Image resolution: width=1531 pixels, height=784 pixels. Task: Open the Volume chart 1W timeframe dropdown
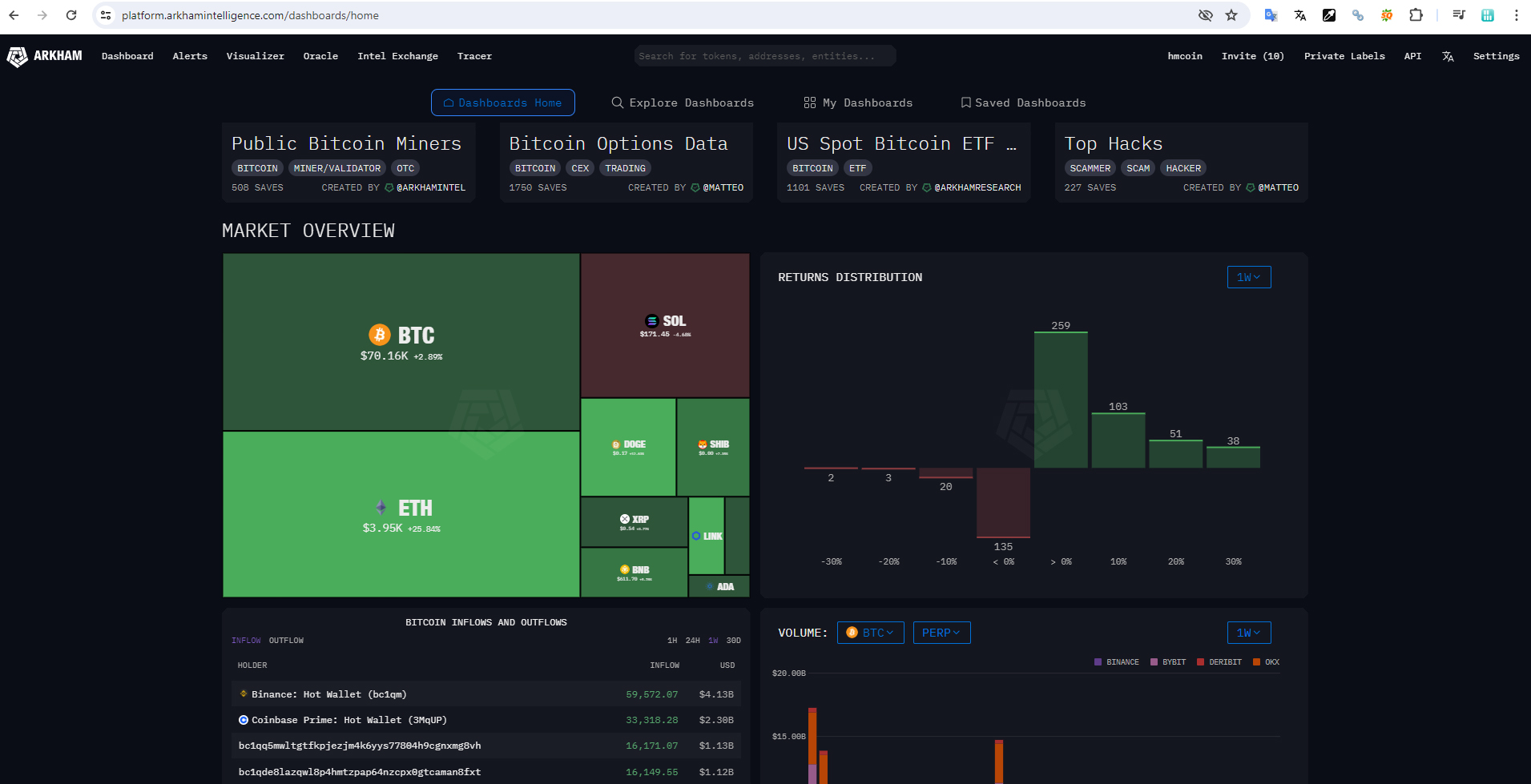tap(1249, 633)
